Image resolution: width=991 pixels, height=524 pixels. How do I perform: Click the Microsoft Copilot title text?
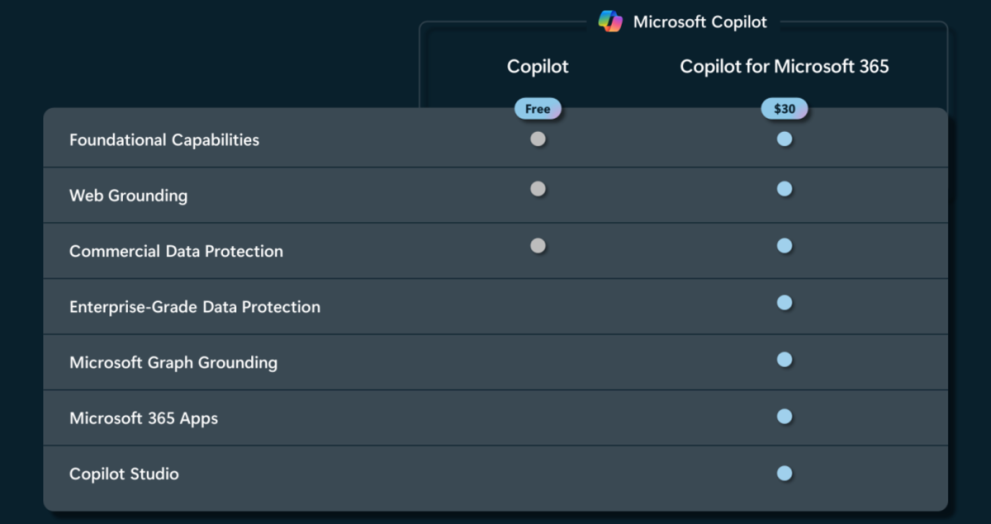(700, 22)
